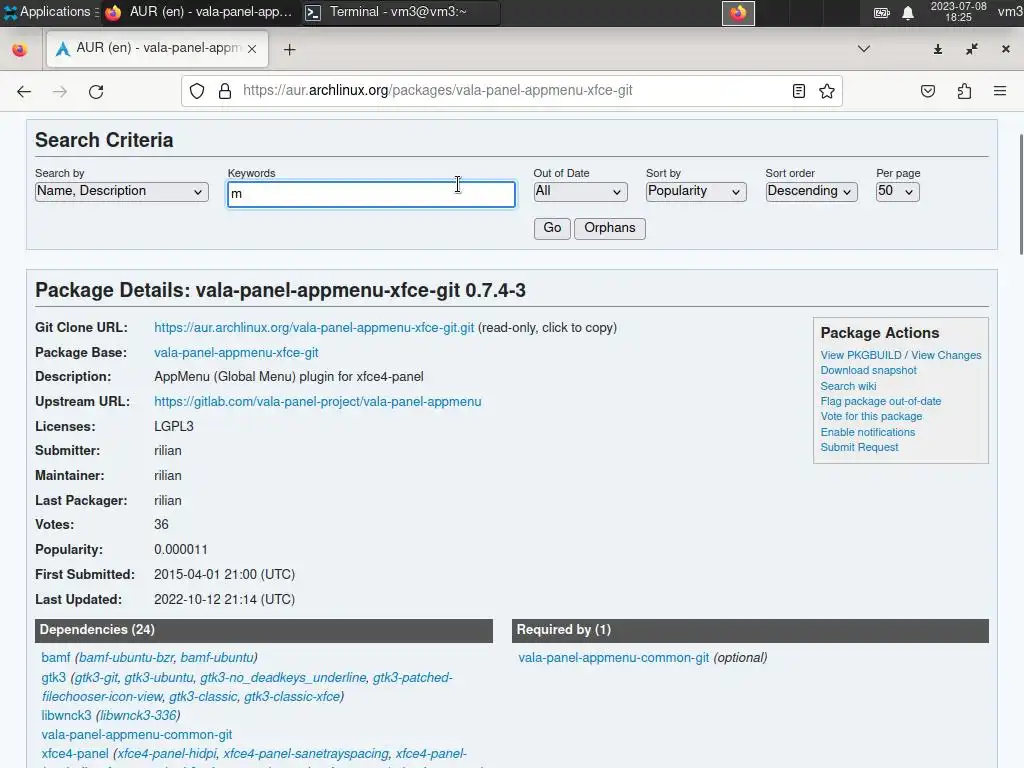1024x768 pixels.
Task: Close the AUR vala-panel-appmenu tab
Action: 252,49
